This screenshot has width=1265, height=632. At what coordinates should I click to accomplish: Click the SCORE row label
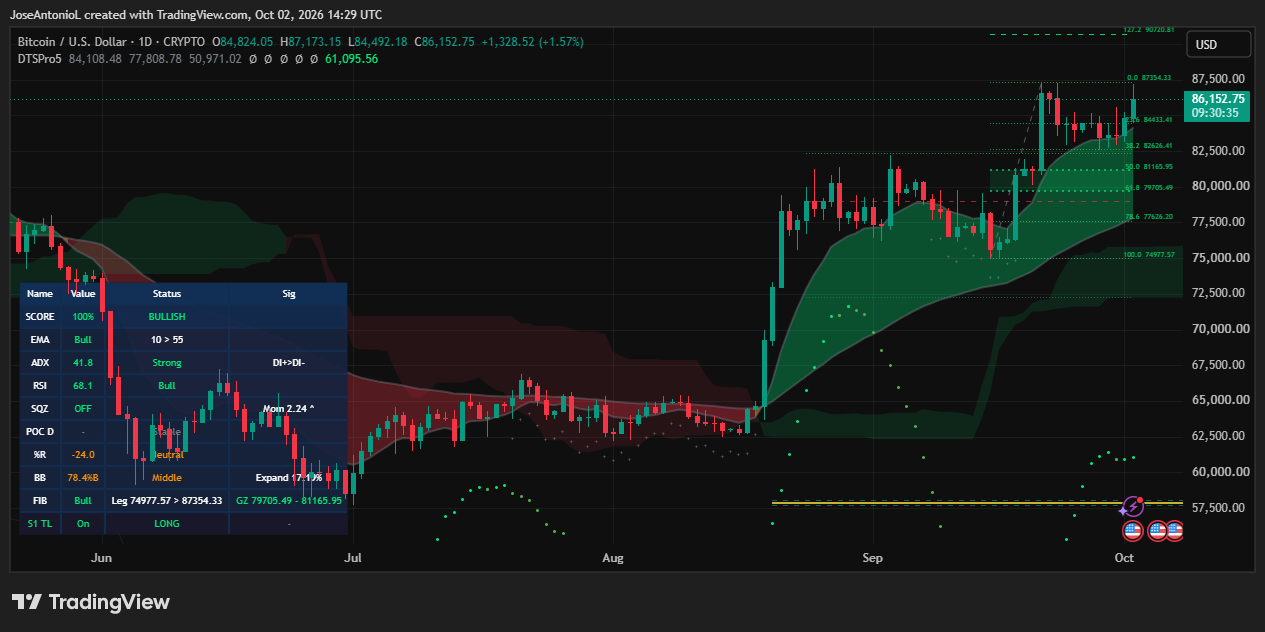[x=40, y=317]
